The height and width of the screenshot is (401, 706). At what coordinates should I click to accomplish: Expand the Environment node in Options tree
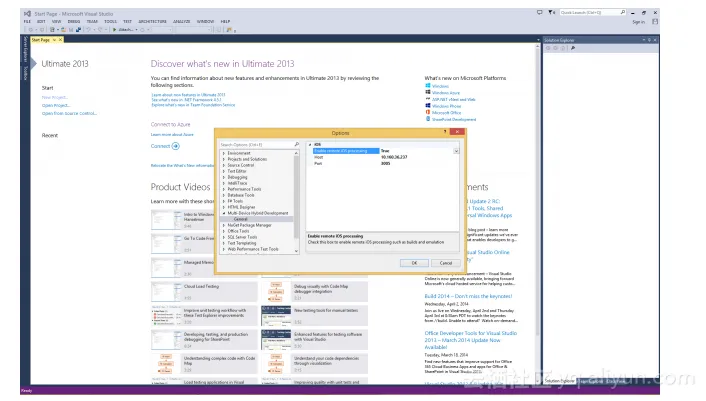[x=223, y=153]
